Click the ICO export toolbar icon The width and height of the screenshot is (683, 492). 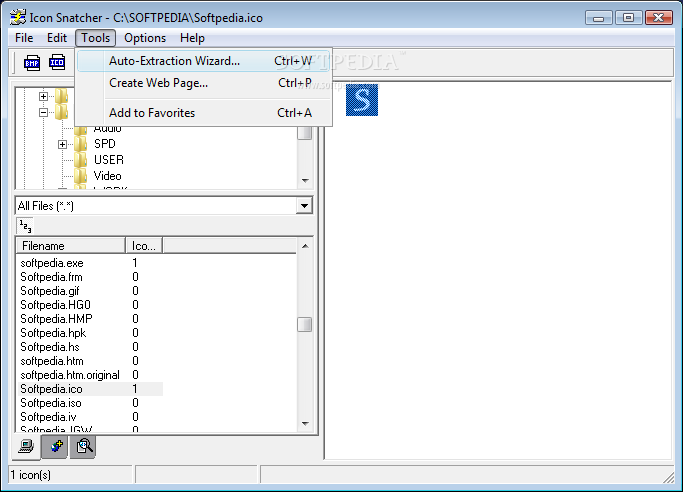click(x=57, y=63)
